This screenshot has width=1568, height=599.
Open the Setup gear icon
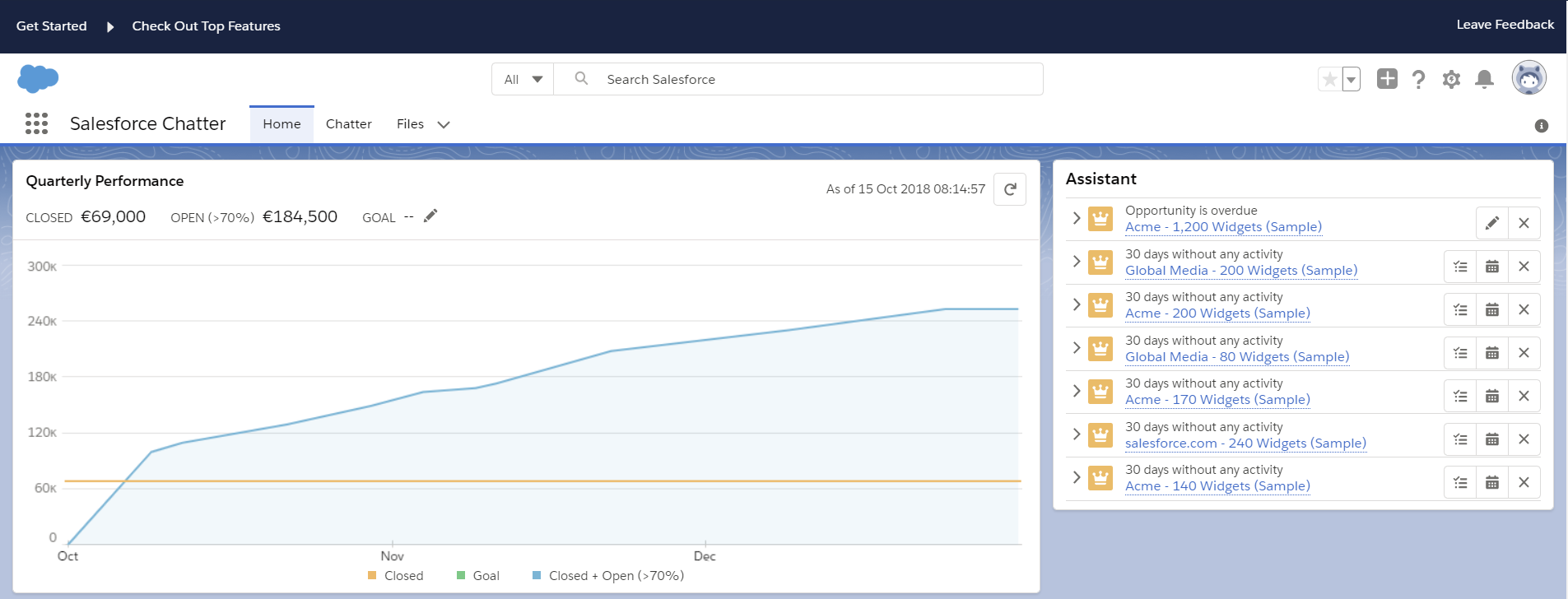(x=1451, y=79)
